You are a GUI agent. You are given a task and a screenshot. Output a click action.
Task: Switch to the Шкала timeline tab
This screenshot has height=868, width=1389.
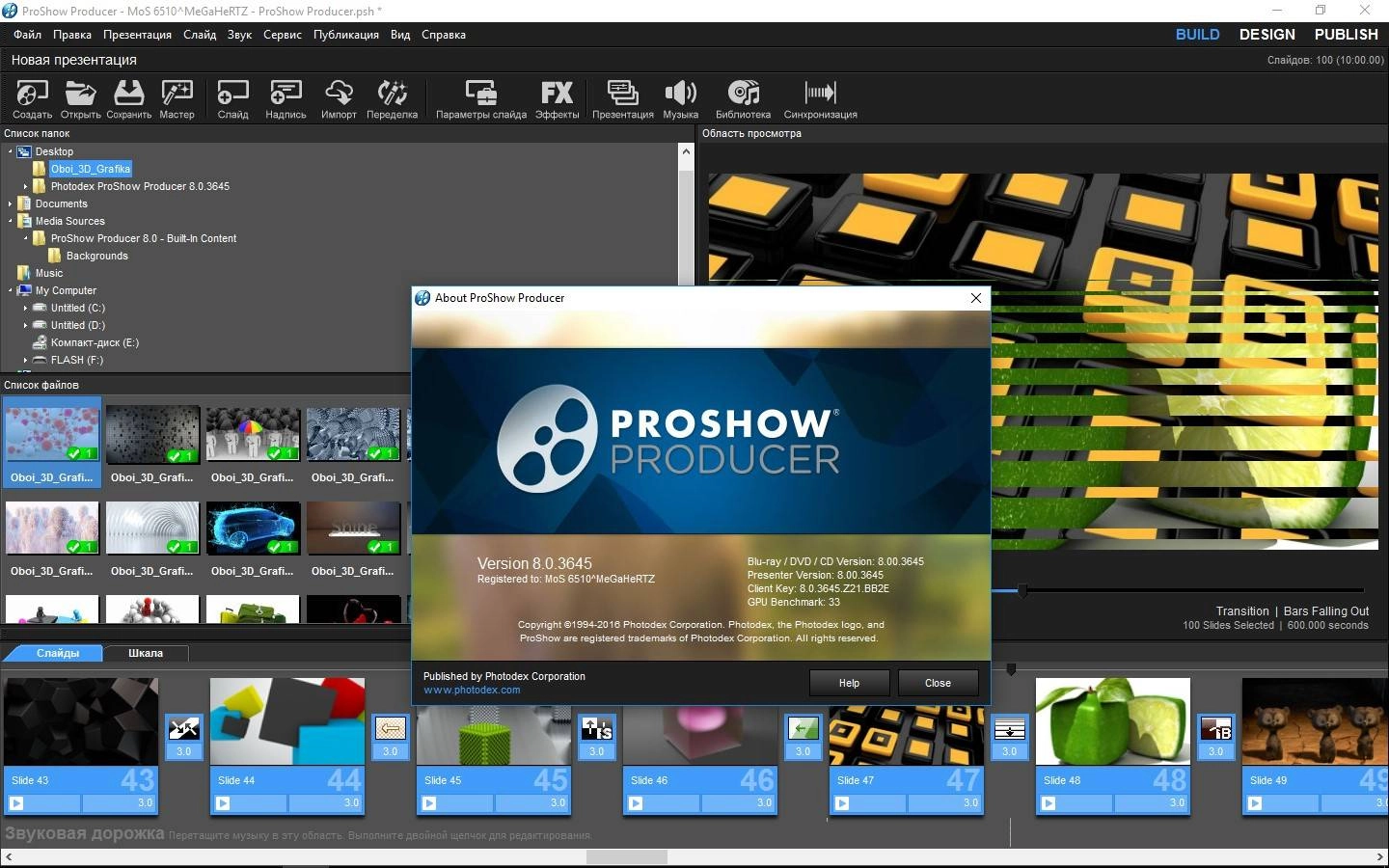coord(146,653)
